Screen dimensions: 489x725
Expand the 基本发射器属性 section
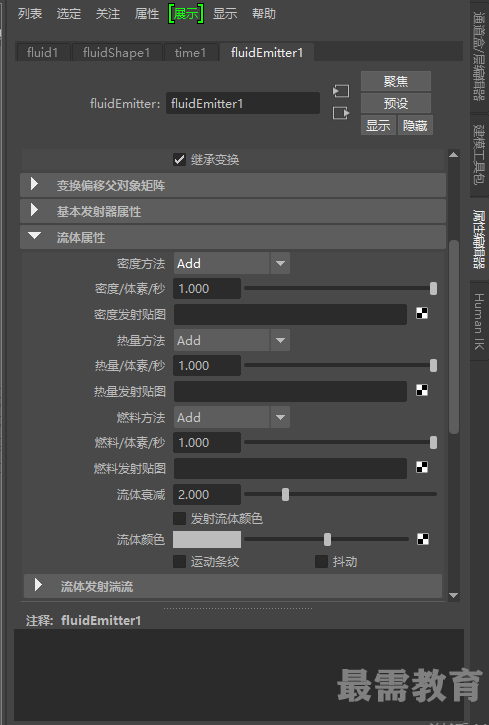[233, 211]
